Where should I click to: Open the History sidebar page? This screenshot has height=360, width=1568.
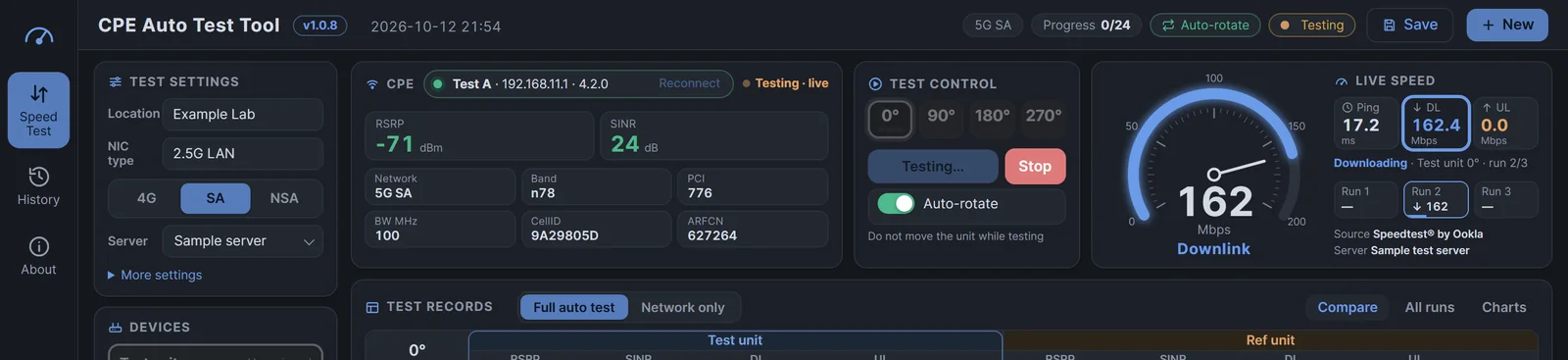click(x=38, y=186)
